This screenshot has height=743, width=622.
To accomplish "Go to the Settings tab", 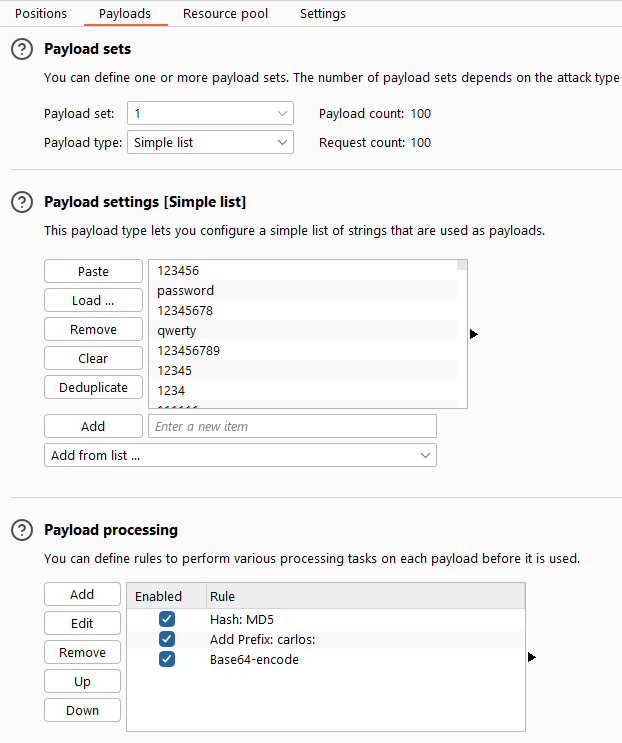I will 323,14.
